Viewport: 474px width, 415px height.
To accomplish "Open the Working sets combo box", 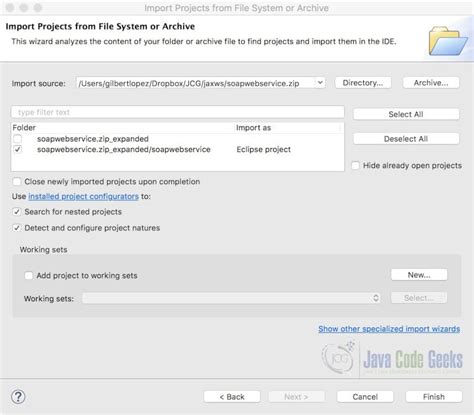I will click(231, 298).
